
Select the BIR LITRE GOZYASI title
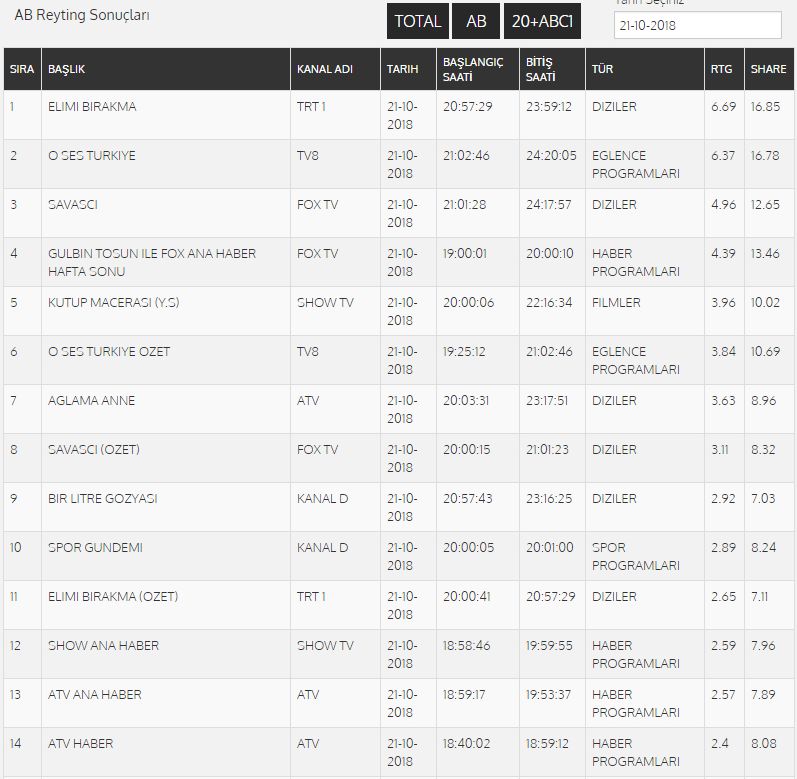[x=103, y=498]
